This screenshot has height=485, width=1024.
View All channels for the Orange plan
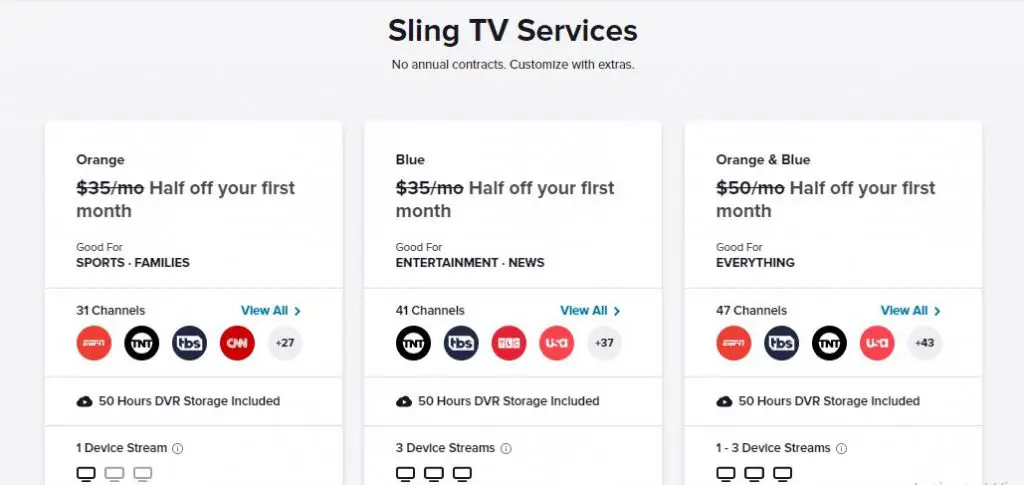click(x=271, y=311)
